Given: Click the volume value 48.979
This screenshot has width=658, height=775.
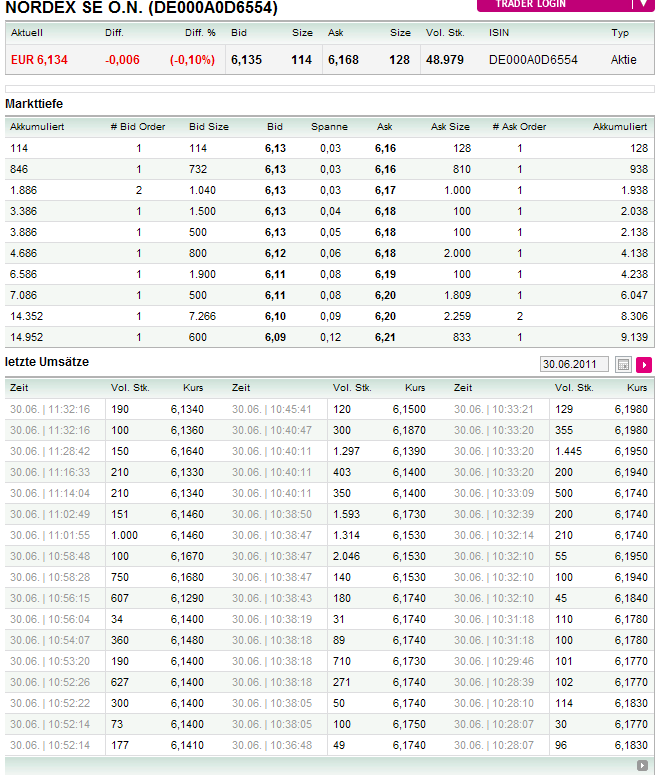Looking at the screenshot, I should point(445,60).
